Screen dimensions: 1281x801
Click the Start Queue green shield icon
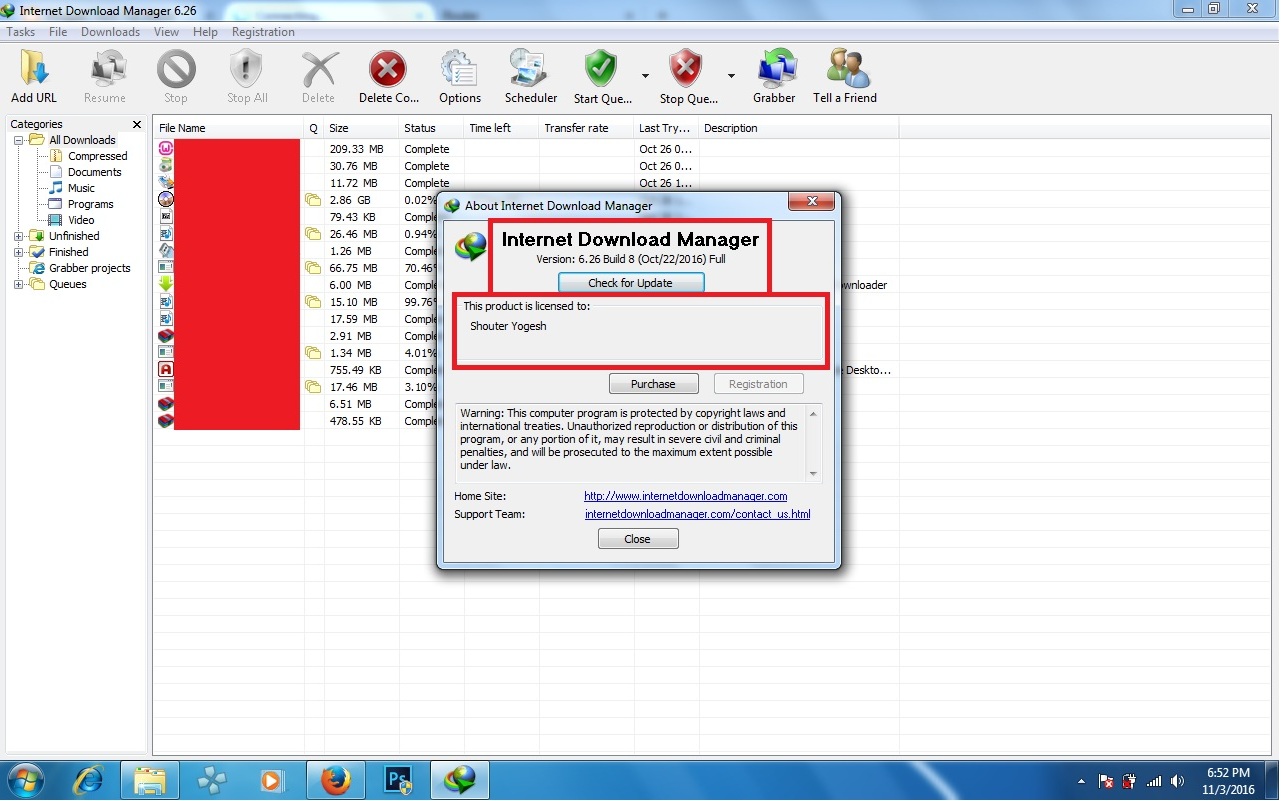click(601, 70)
